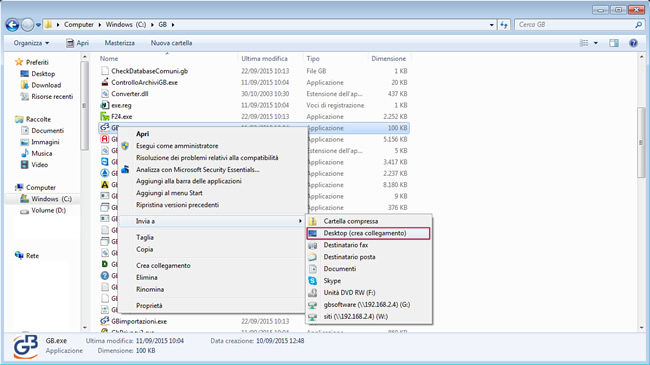Click the refresh button next to address bar
This screenshot has width=650, height=365.
504,25
